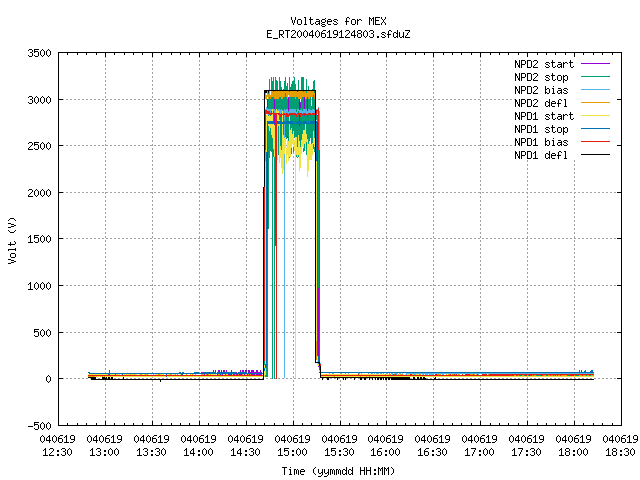
Task: Click the yellow NPD1 start legend line
Action: 595,116
